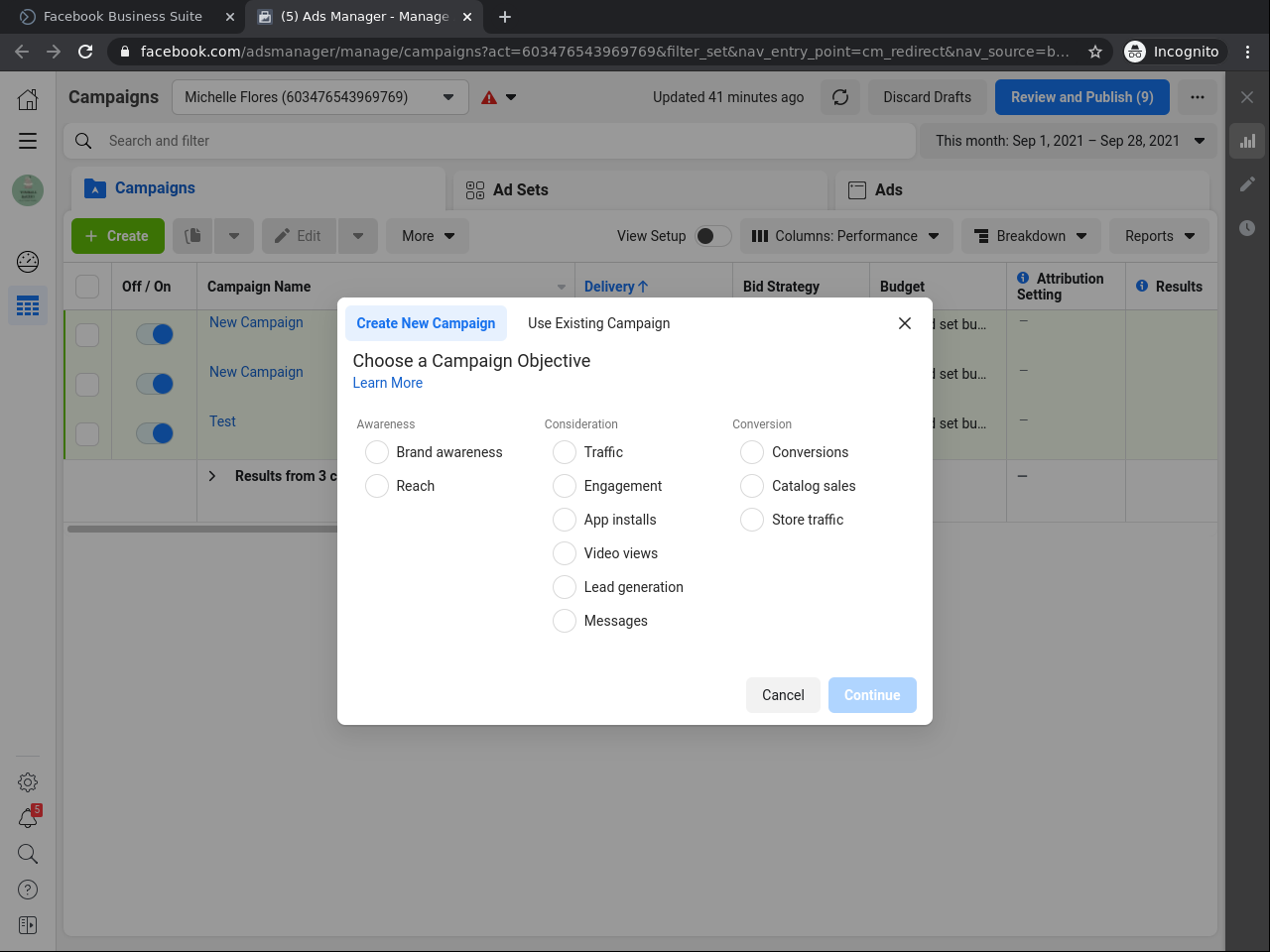This screenshot has height=952, width=1270.
Task: Click the browser reload icon
Action: 85,52
